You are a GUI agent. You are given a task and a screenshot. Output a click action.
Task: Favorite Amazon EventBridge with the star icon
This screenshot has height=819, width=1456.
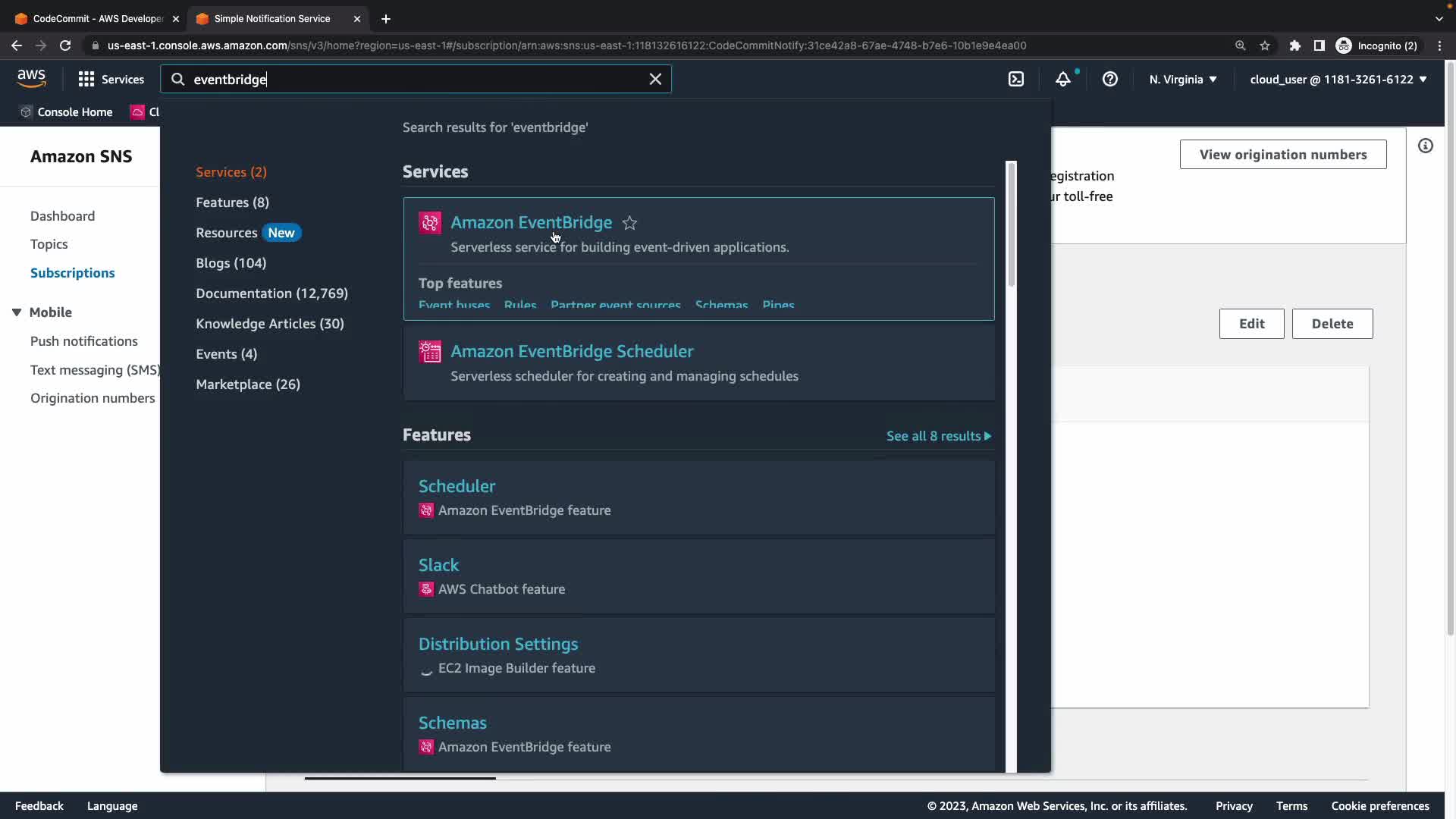[x=629, y=223]
